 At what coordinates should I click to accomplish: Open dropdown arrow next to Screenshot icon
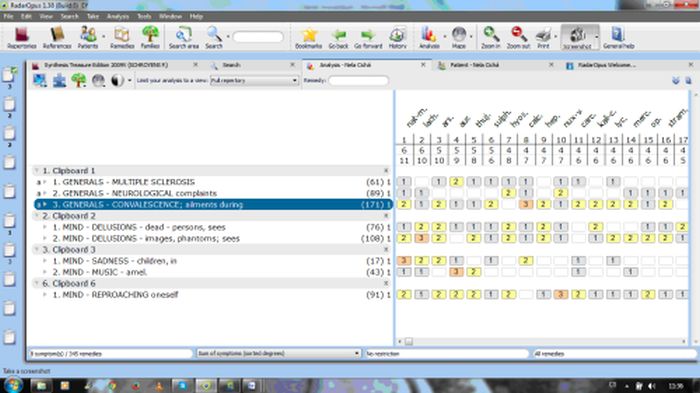pos(597,38)
